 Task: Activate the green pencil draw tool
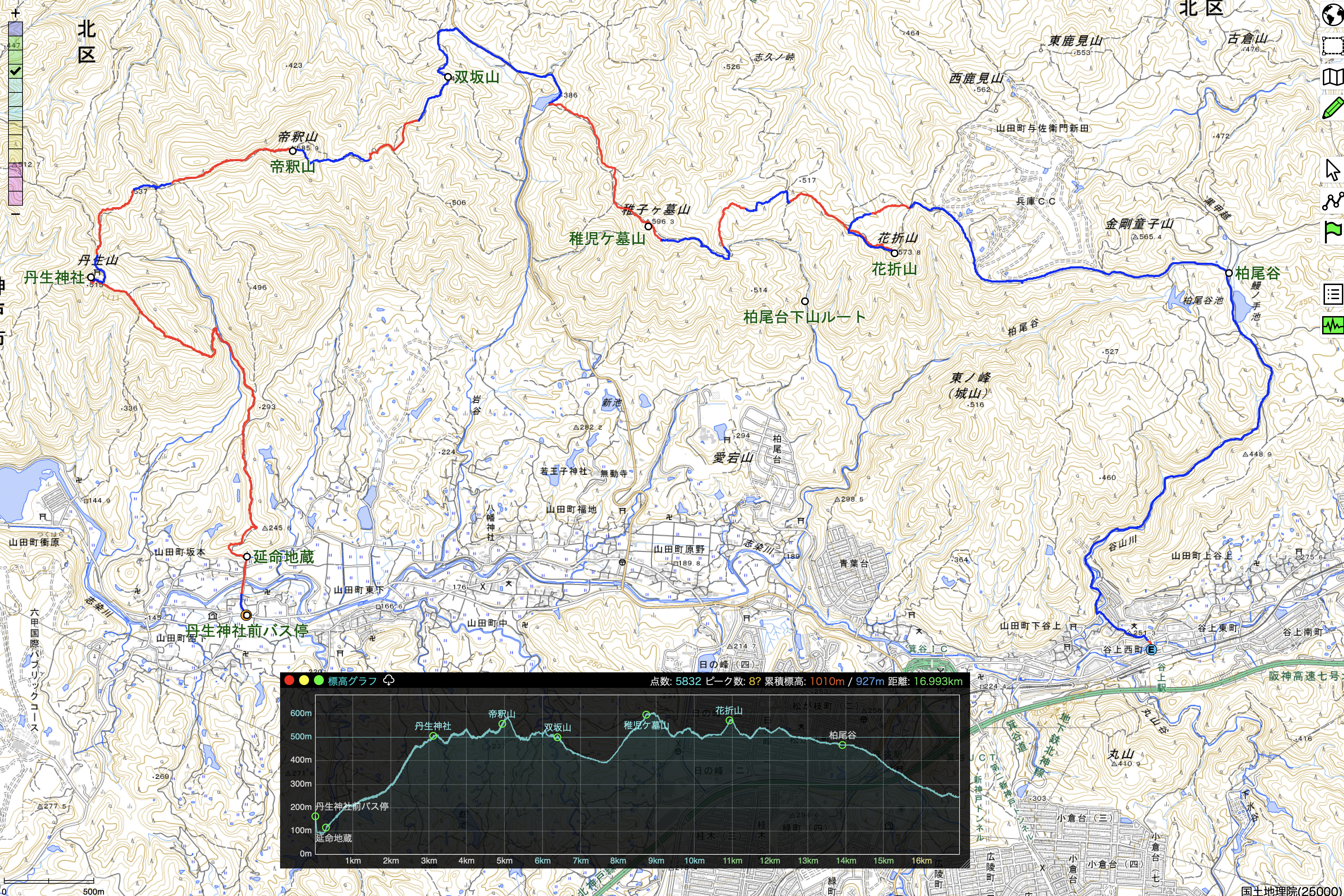click(1333, 108)
